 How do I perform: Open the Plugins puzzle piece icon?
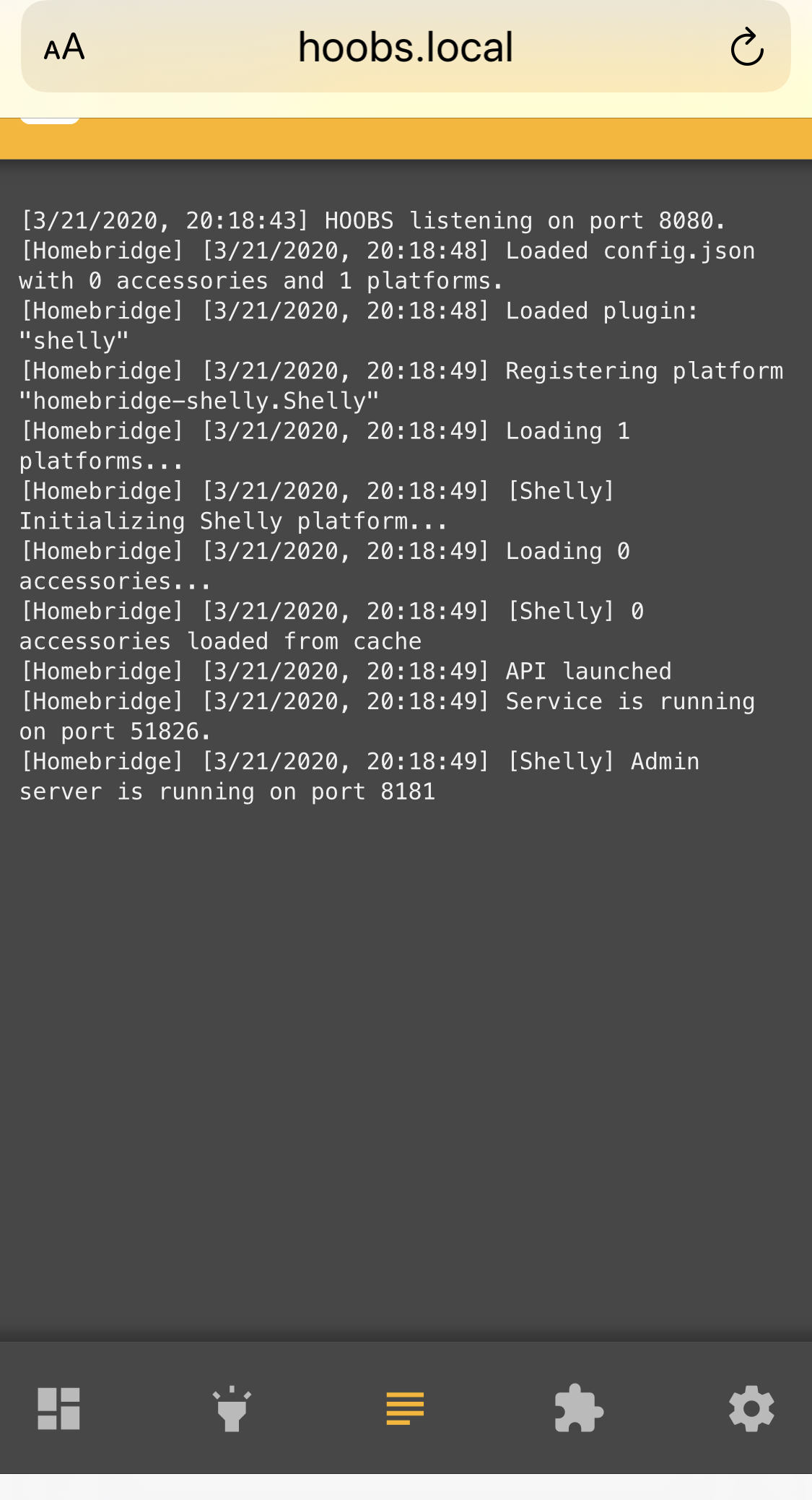click(579, 1407)
